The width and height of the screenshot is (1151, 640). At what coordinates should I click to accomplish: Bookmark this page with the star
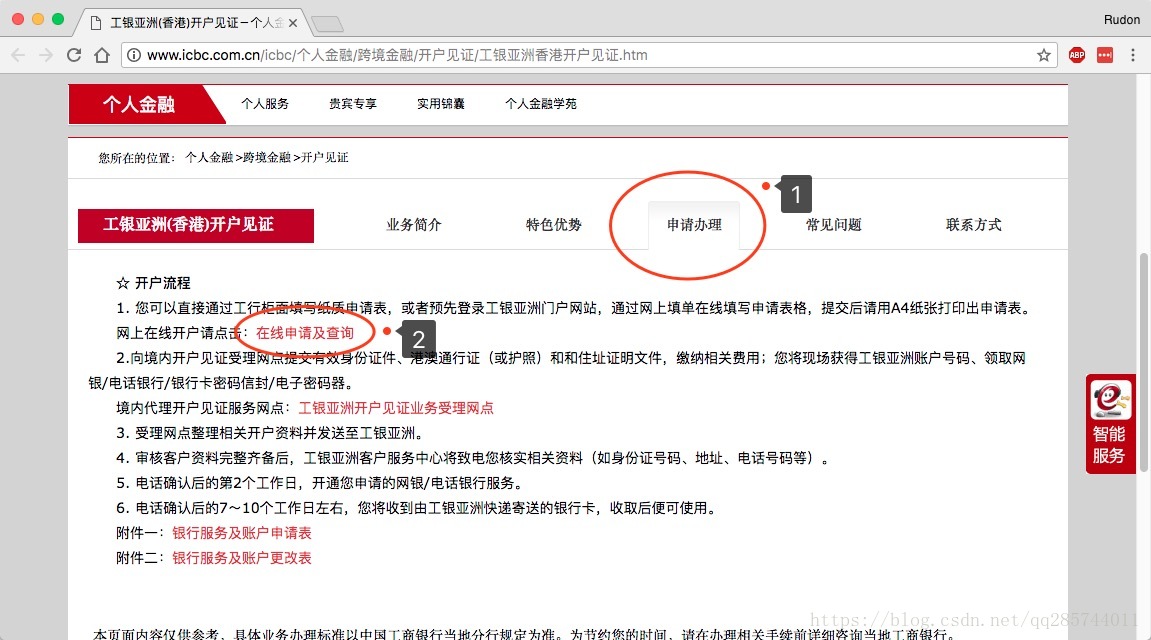click(x=1043, y=55)
